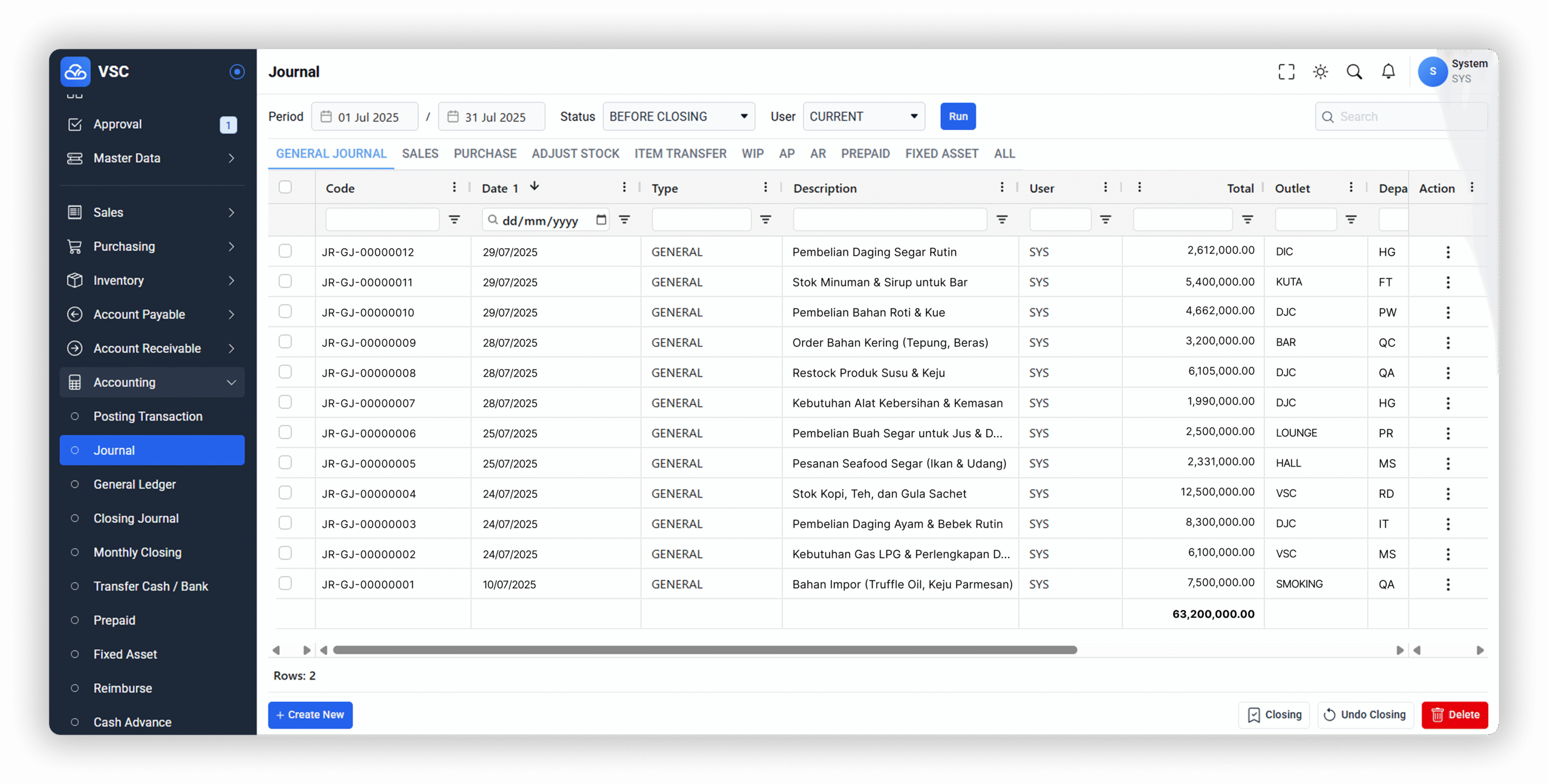Switch to the ALL tab
Screen dimensions: 1548x784
click(1004, 154)
